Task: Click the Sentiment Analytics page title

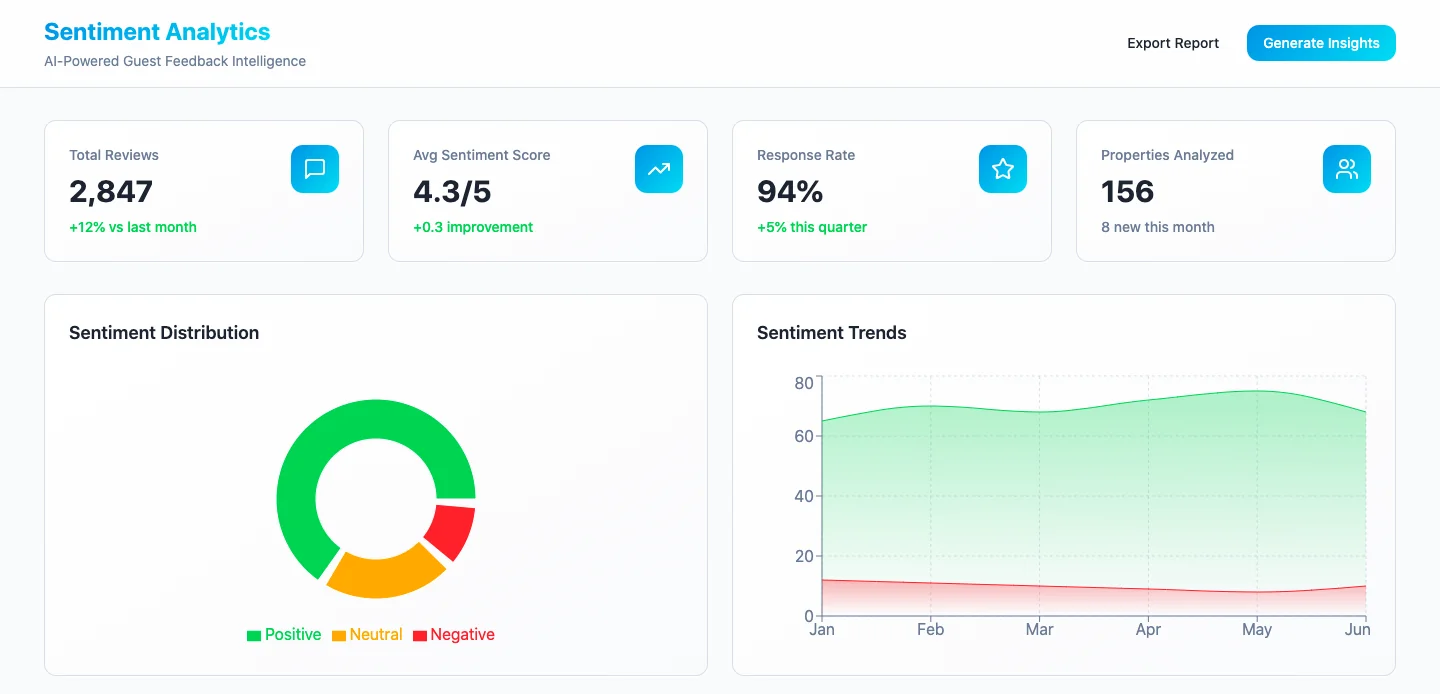Action: tap(156, 31)
